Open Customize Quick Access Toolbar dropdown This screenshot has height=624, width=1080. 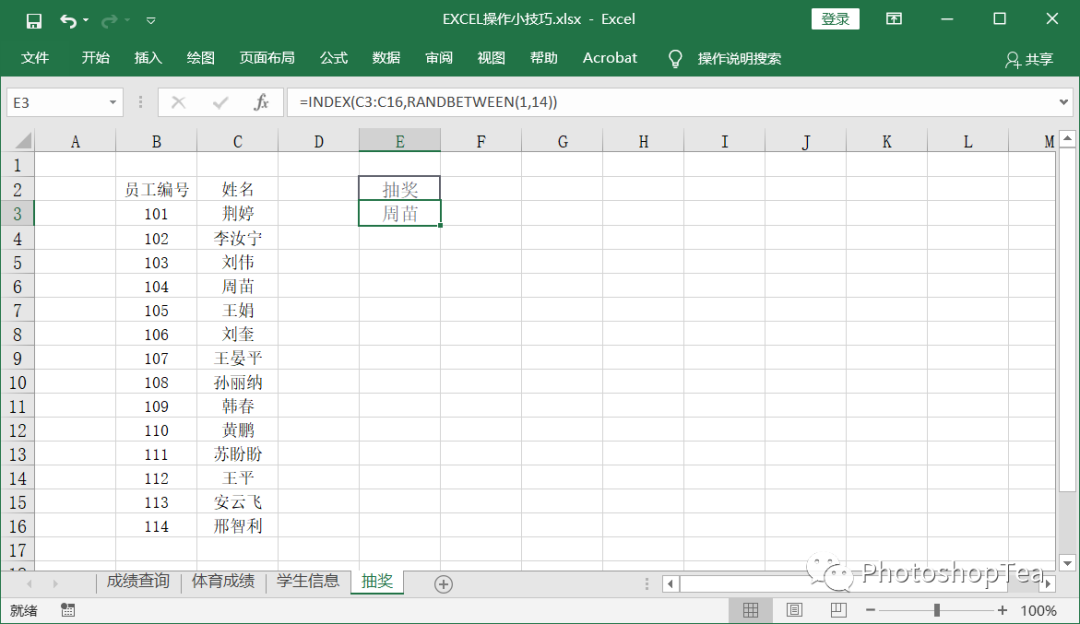[x=151, y=21]
